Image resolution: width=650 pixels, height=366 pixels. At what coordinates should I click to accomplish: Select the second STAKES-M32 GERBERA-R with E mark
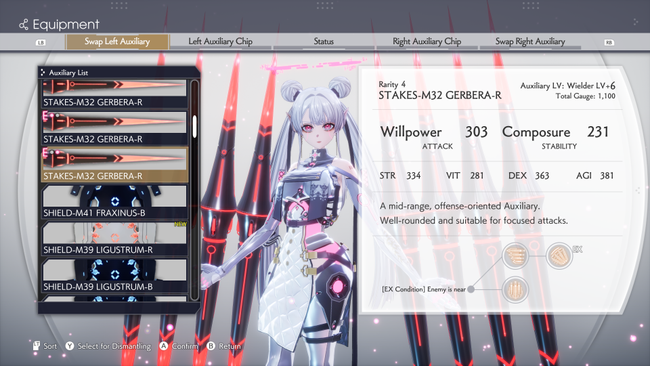coord(115,127)
